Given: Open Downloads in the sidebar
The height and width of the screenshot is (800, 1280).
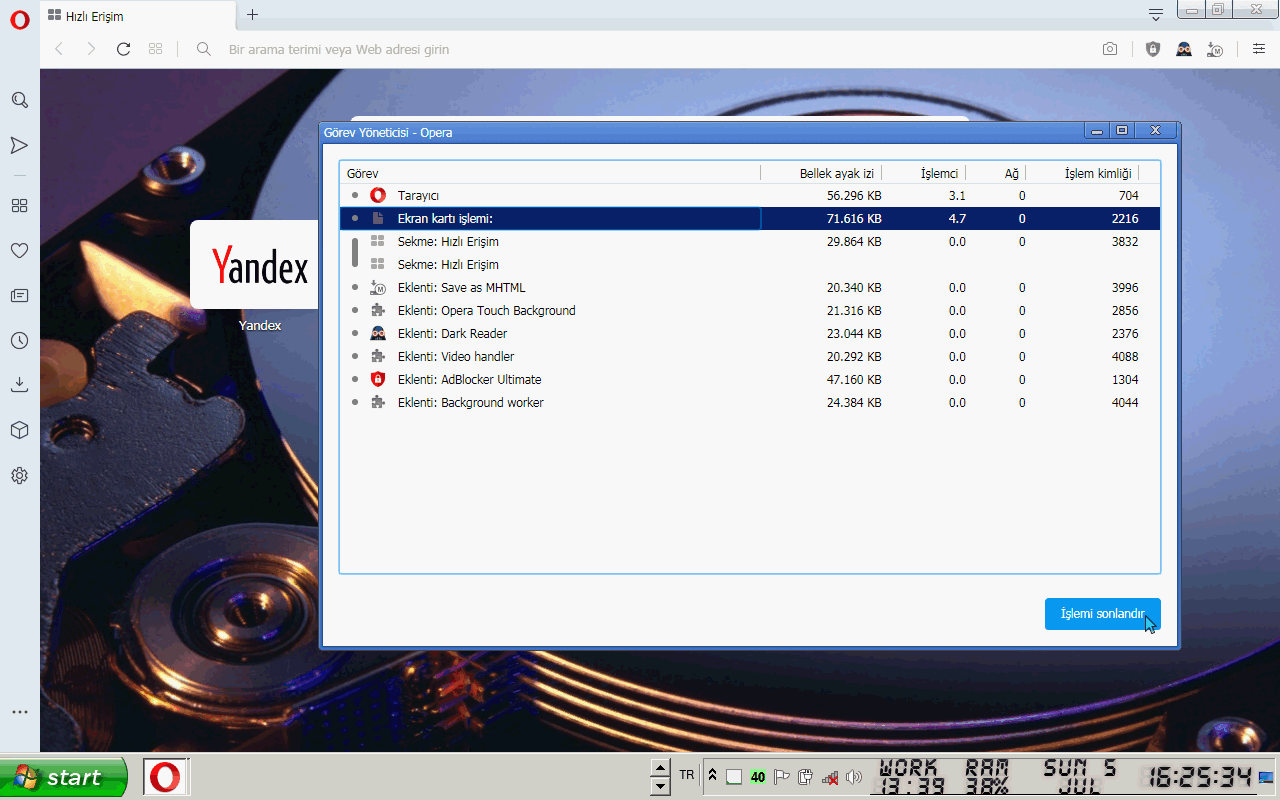Looking at the screenshot, I should click(x=19, y=385).
